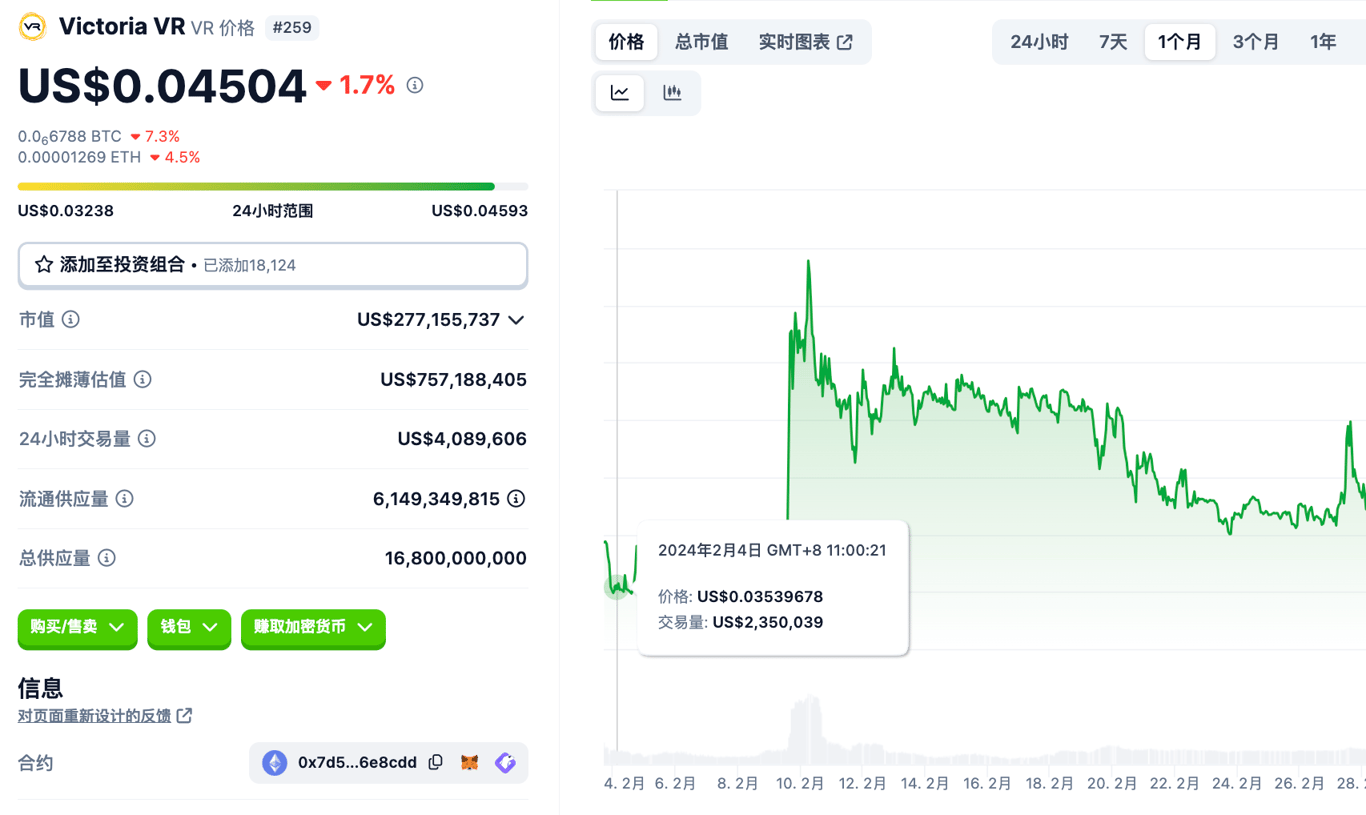Viewport: 1366px width, 815px height.
Task: Click the price chart peak near 10. 2月
Action: [808, 263]
